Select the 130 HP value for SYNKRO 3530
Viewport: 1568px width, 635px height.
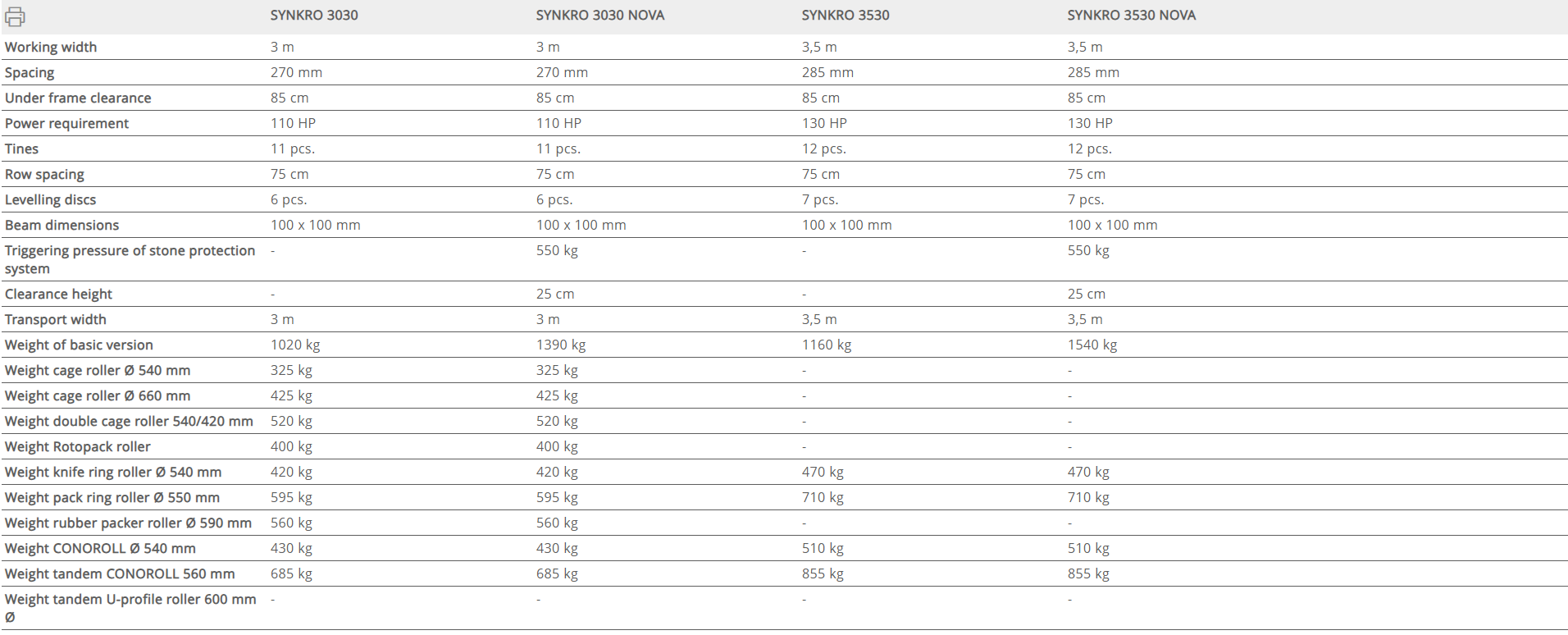[824, 123]
